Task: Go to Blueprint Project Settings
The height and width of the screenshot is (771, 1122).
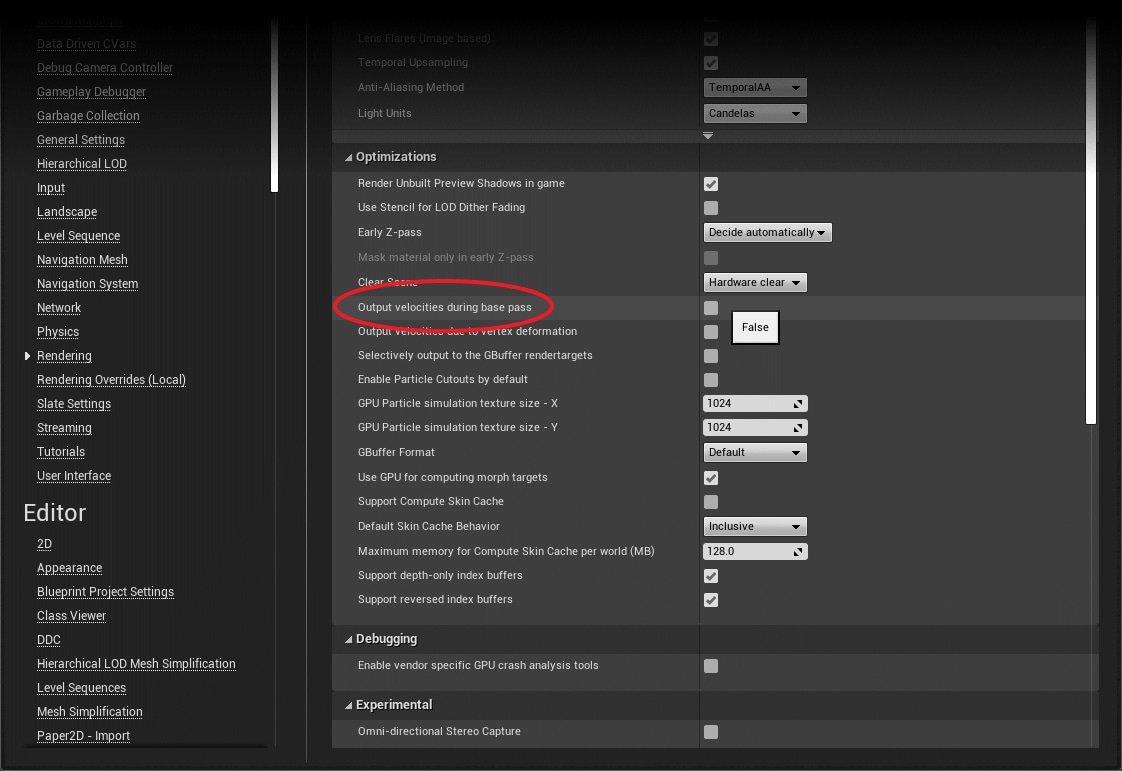Action: point(105,591)
